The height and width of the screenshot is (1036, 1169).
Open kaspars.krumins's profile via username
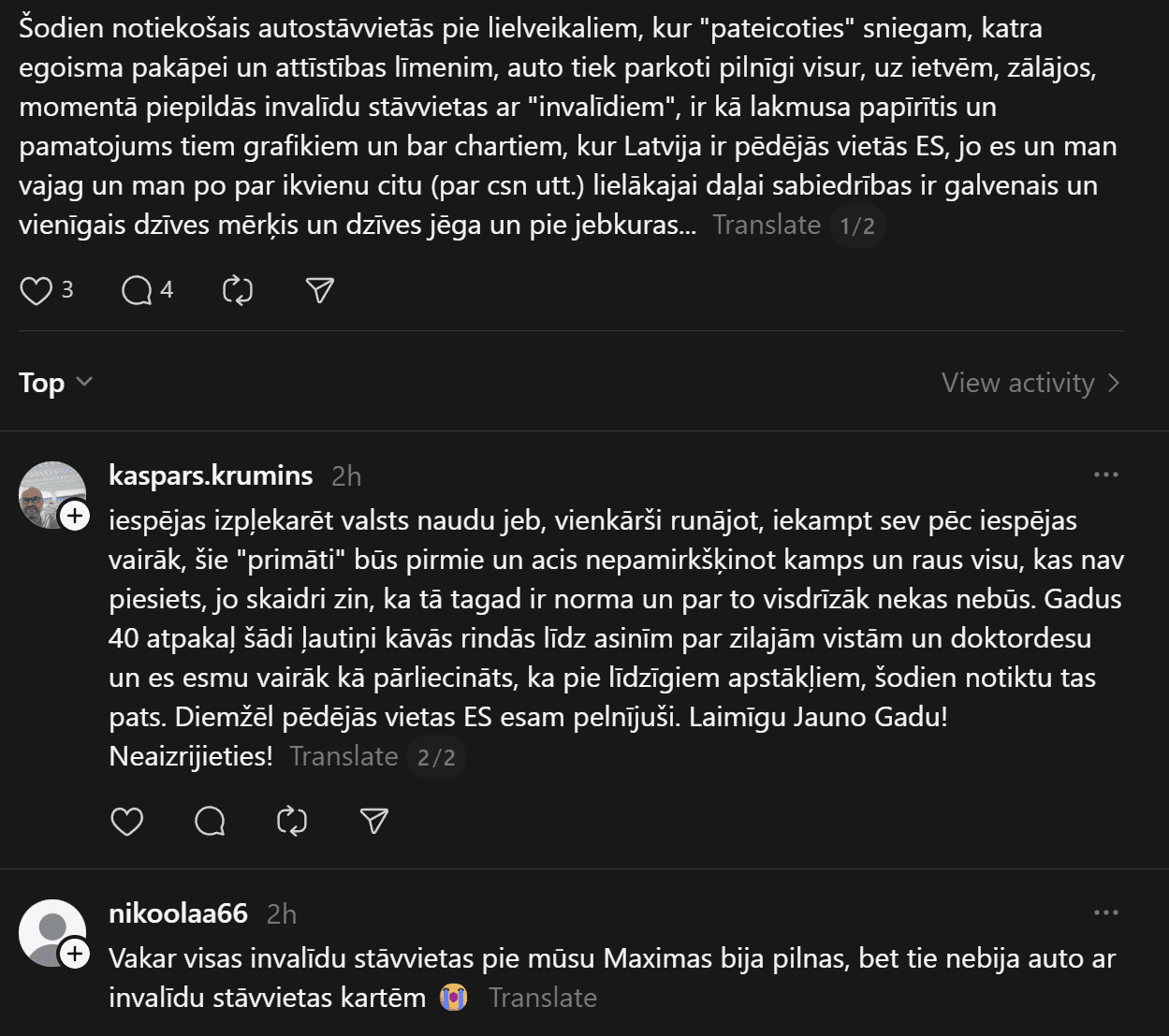point(211,475)
